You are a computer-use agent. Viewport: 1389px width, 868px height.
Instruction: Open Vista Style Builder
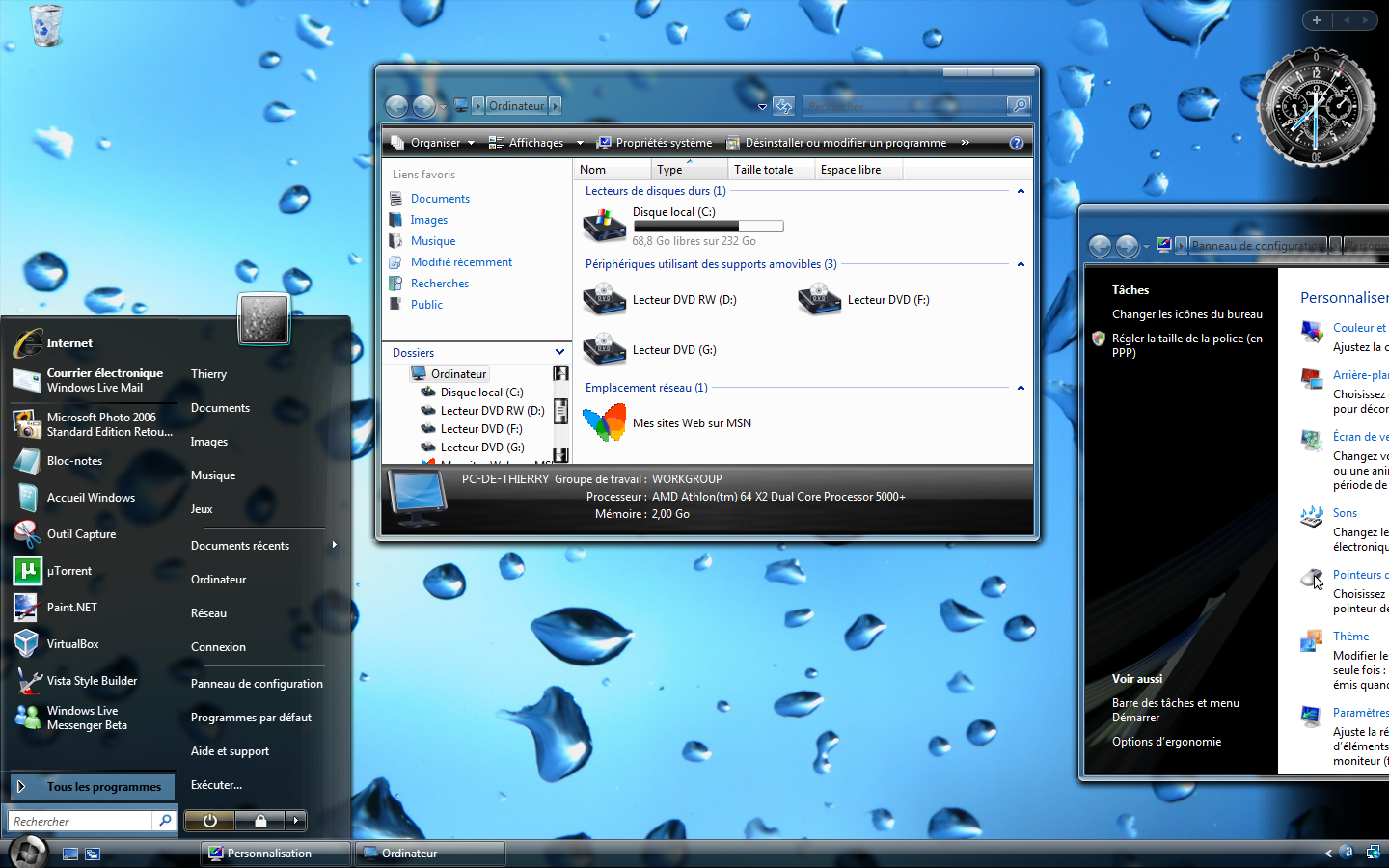76,681
